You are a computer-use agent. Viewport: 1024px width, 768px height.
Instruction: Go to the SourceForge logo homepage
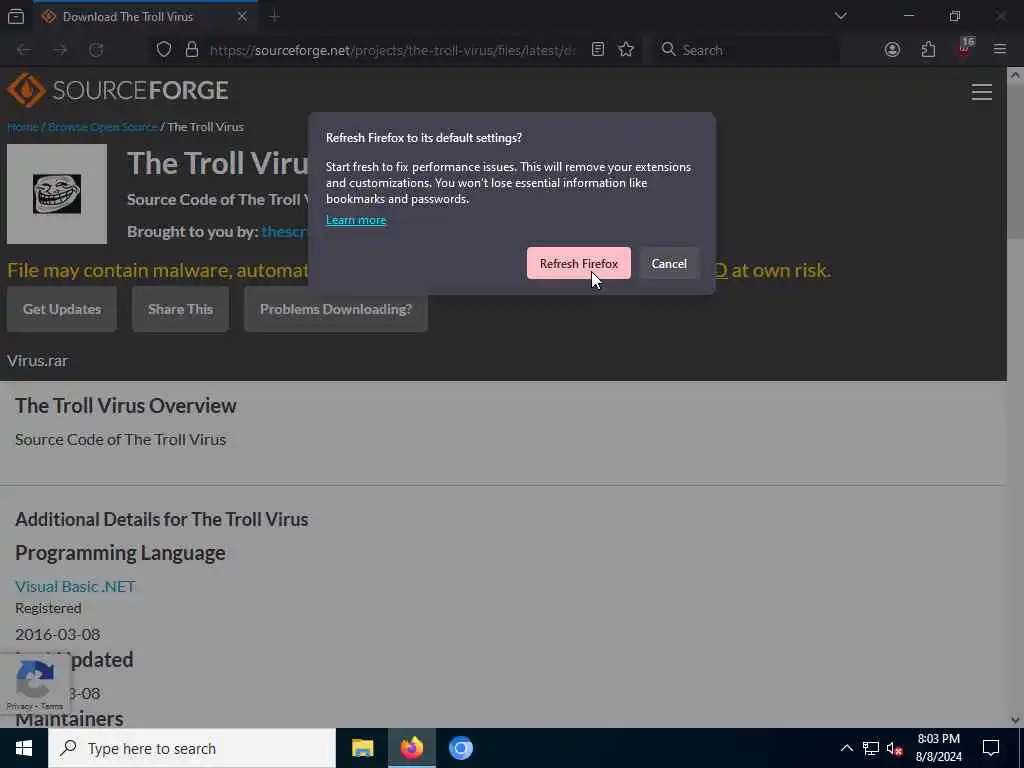pos(118,90)
